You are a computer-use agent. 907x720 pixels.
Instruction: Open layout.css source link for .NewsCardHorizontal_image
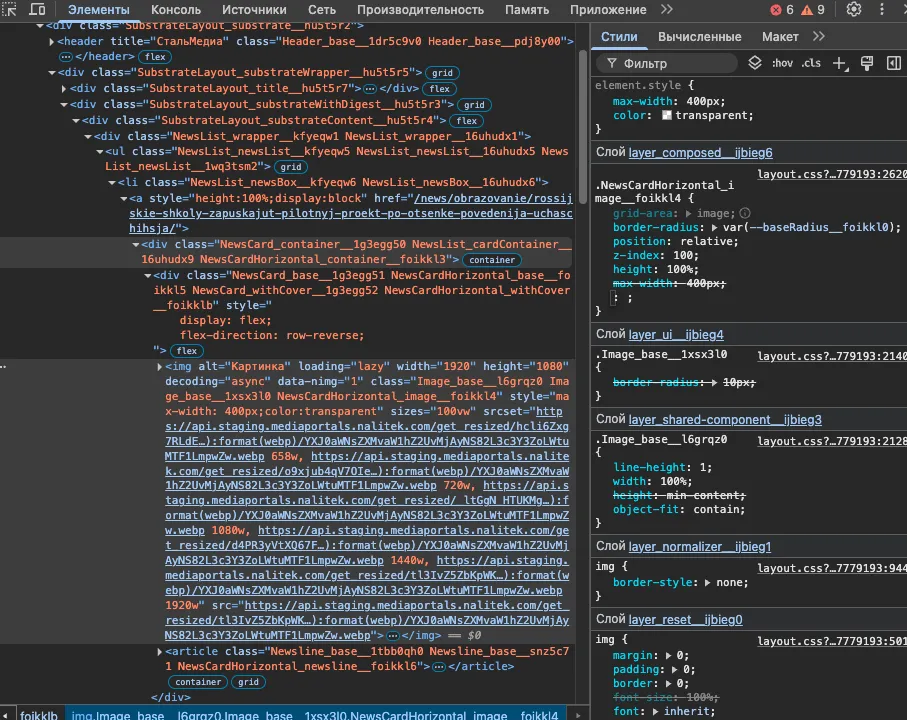pos(832,175)
